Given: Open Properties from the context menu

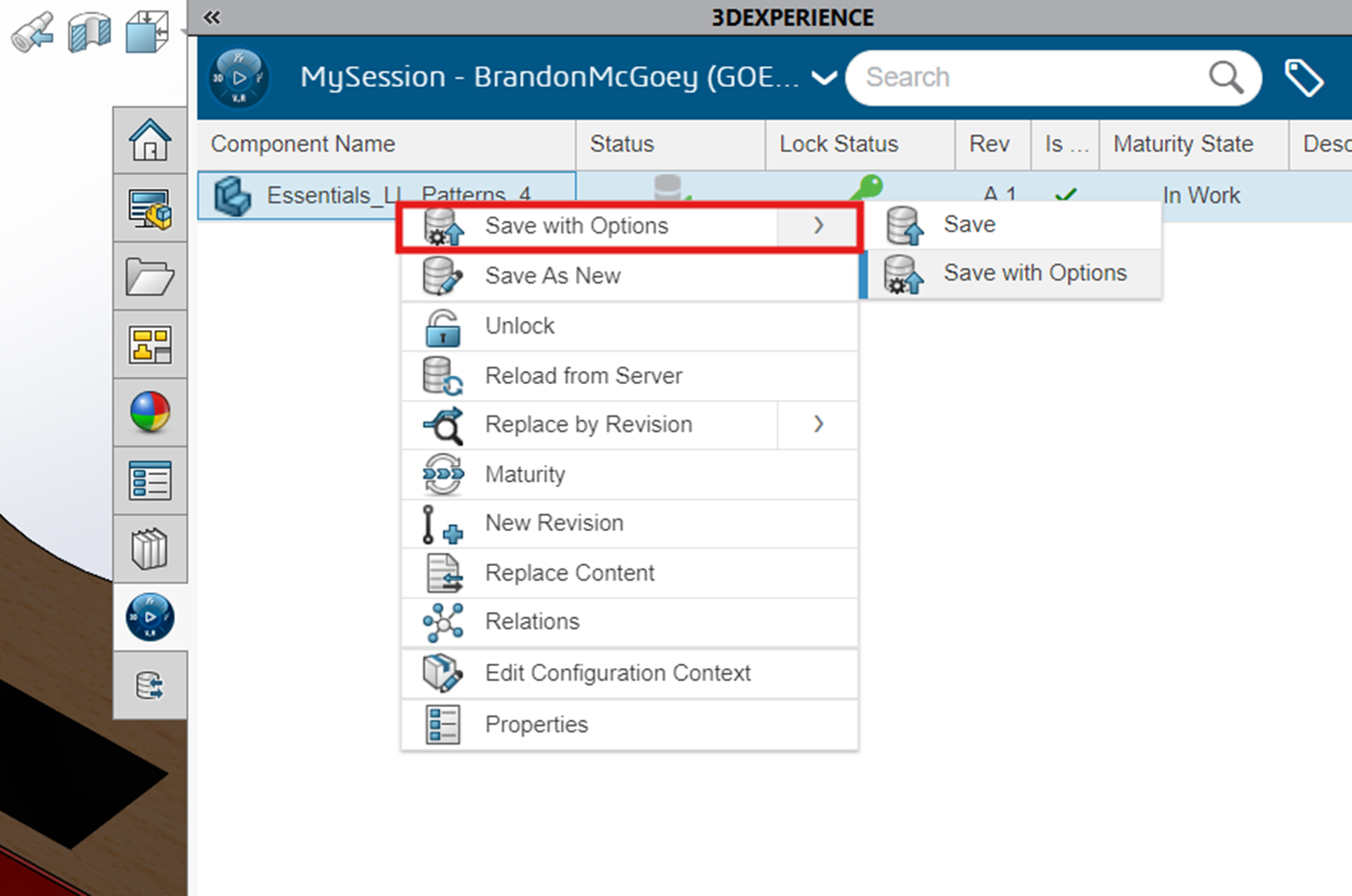Looking at the screenshot, I should pos(536,724).
